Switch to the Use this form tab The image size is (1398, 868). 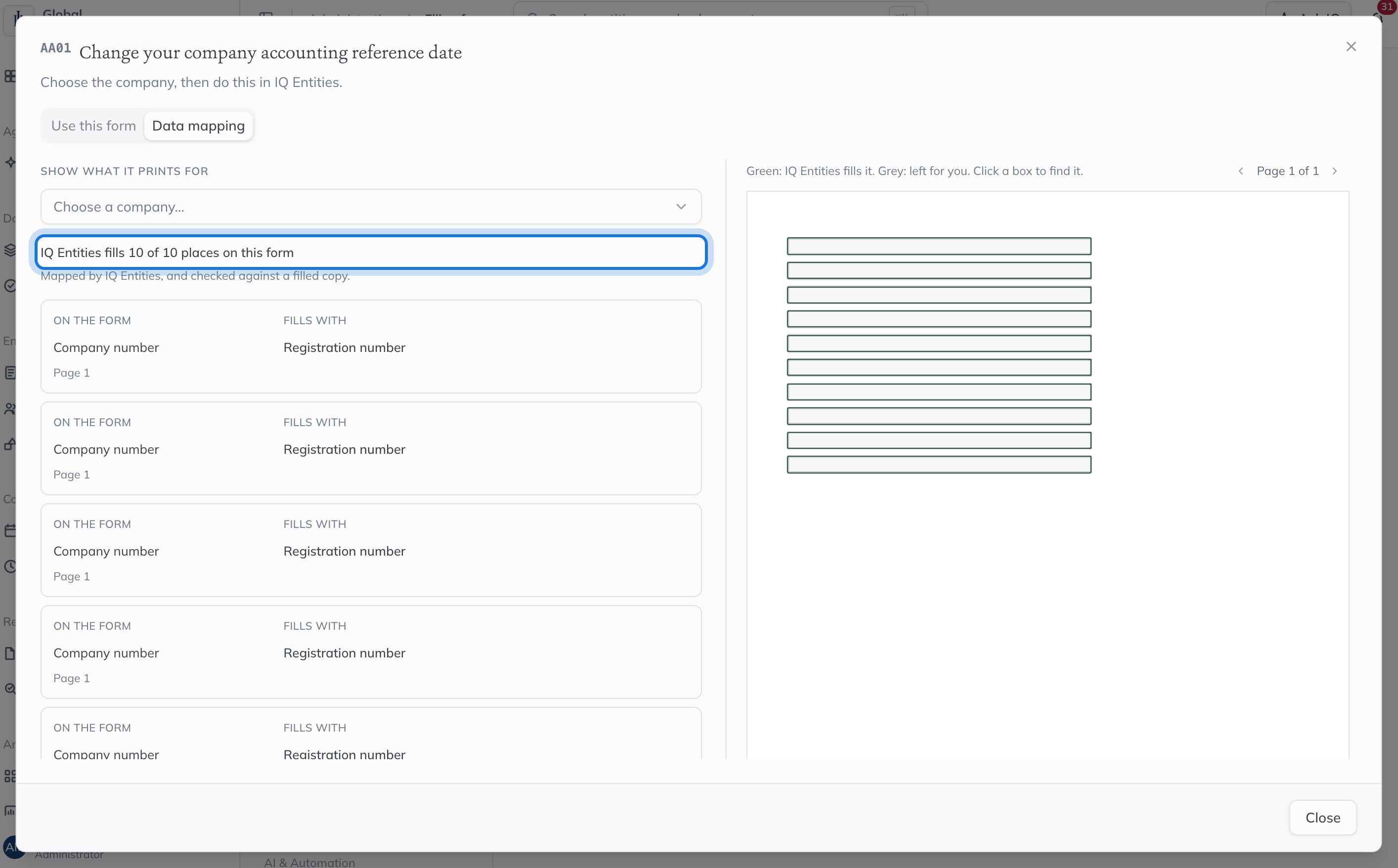click(x=93, y=126)
